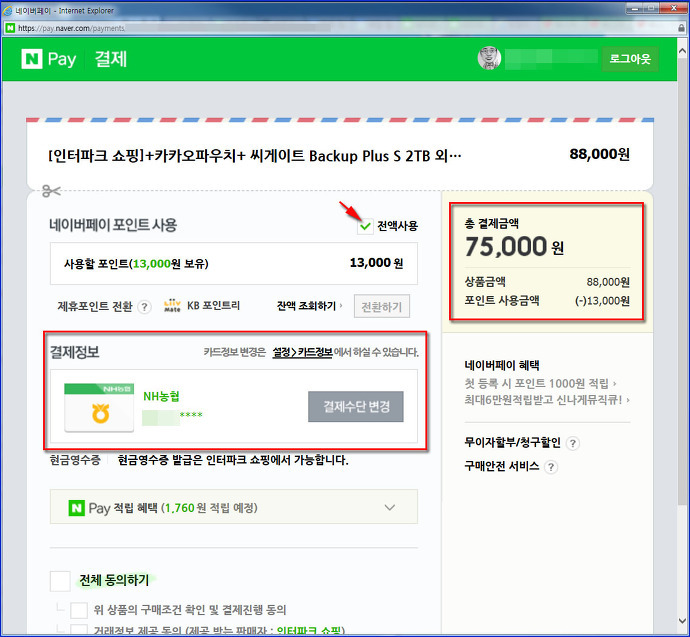Click the NH농협 card image
Viewport: 690px width, 637px height.
99,407
